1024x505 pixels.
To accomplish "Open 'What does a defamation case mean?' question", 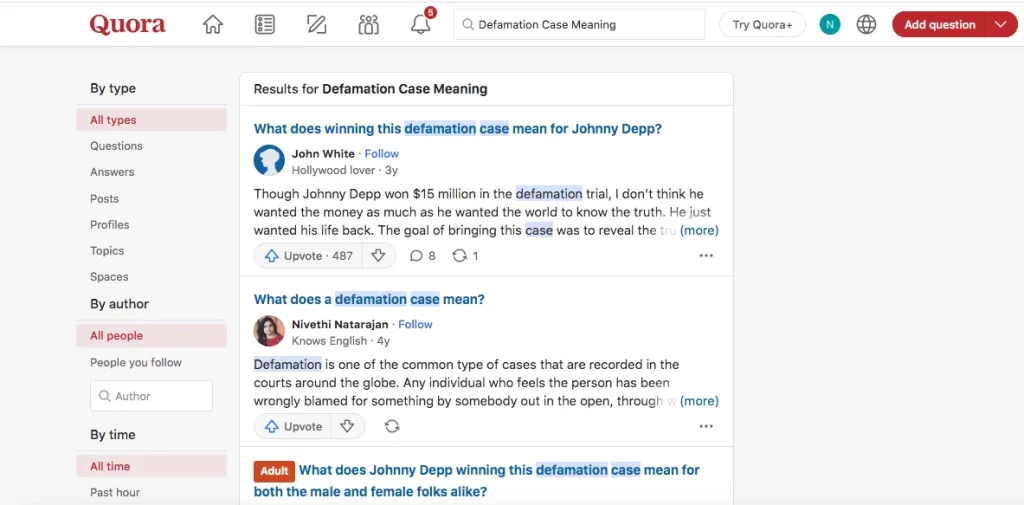I will (x=369, y=299).
